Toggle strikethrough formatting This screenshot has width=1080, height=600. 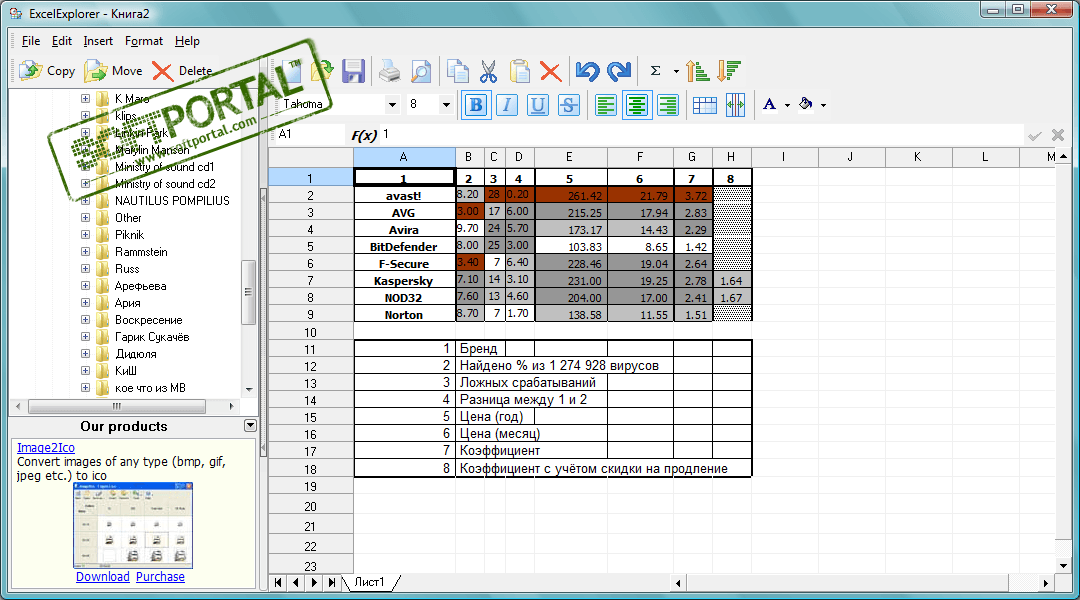pyautogui.click(x=568, y=105)
